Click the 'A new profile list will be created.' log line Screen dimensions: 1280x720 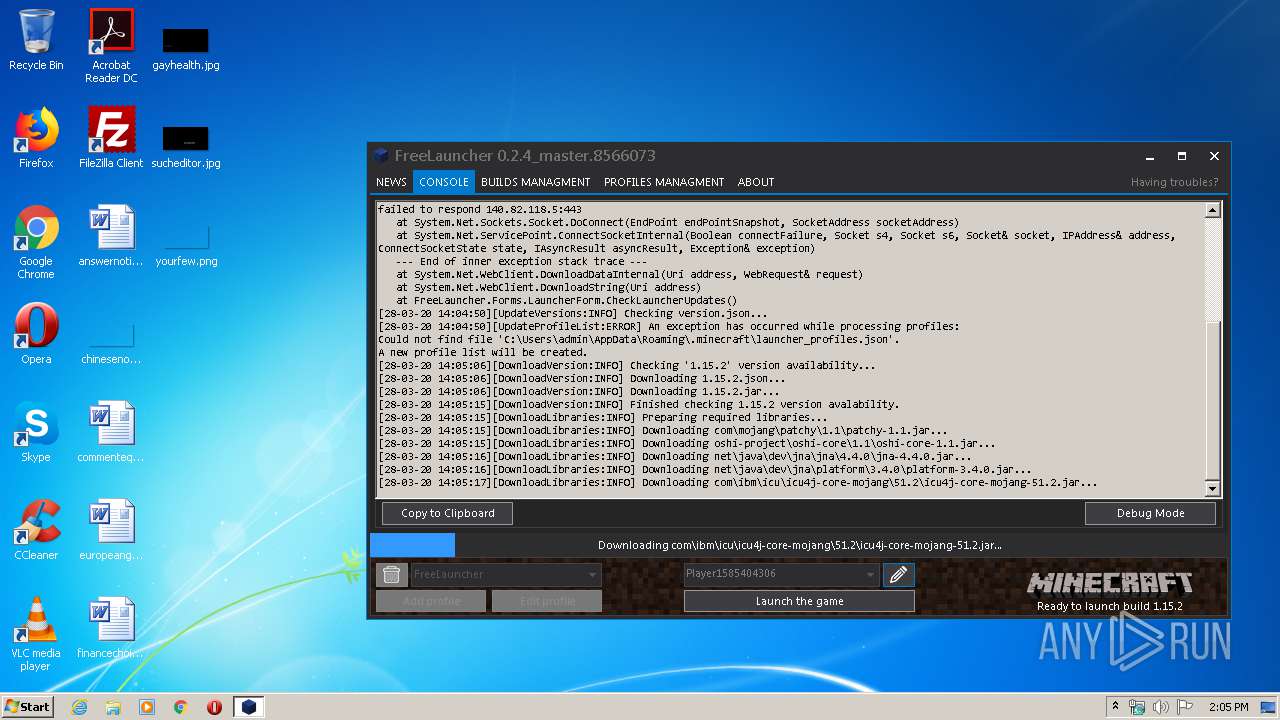tap(482, 352)
